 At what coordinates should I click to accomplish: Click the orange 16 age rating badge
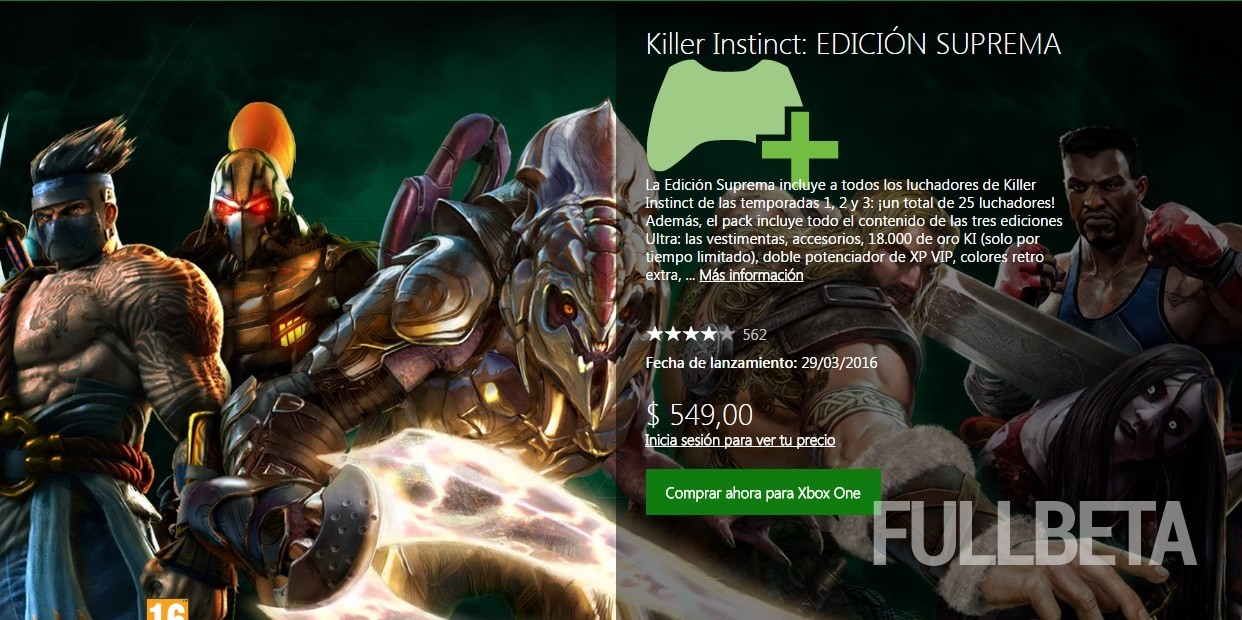pyautogui.click(x=167, y=609)
